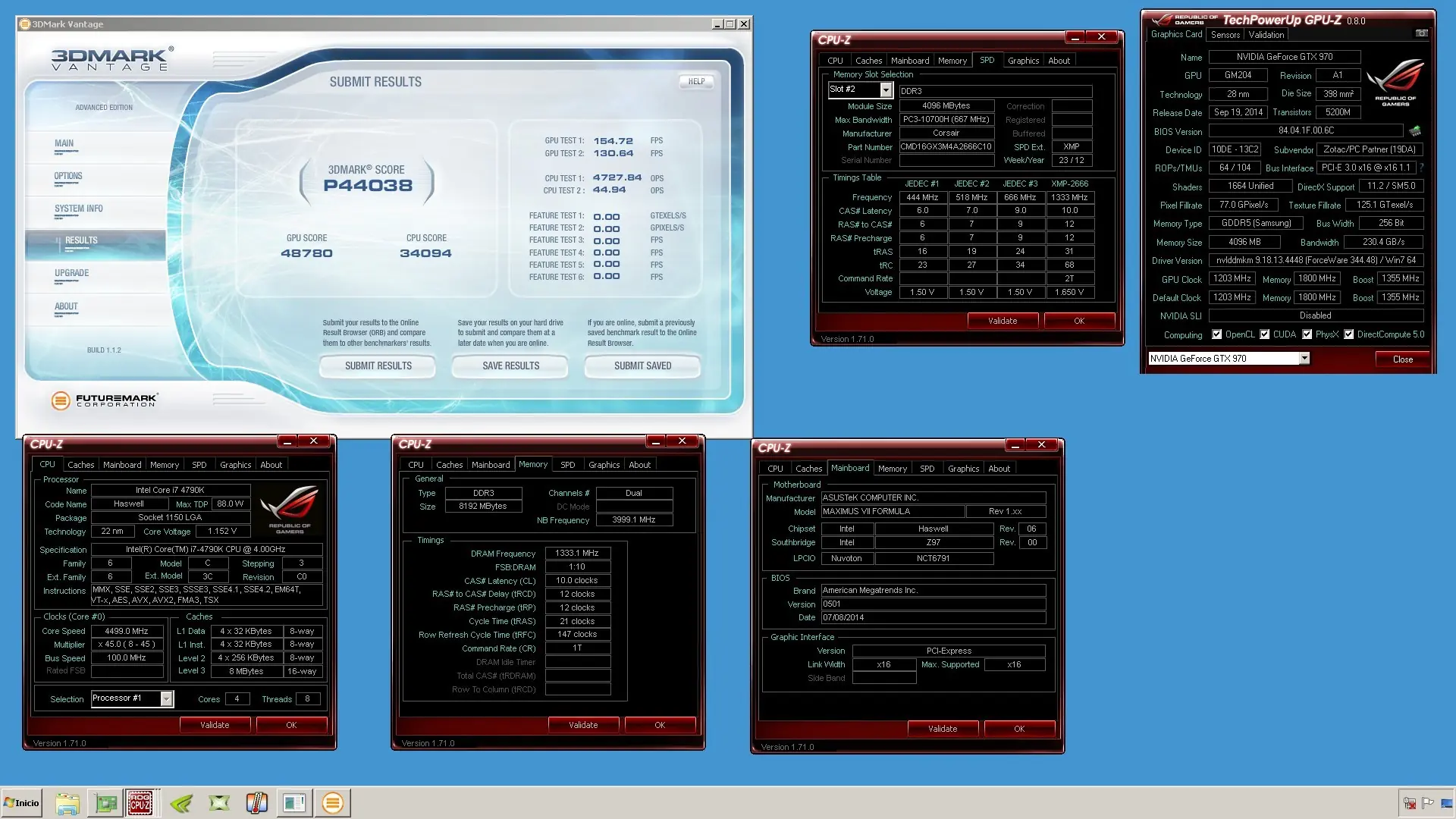Click HELP button in 3DMark
The image size is (1456, 819).
point(696,81)
